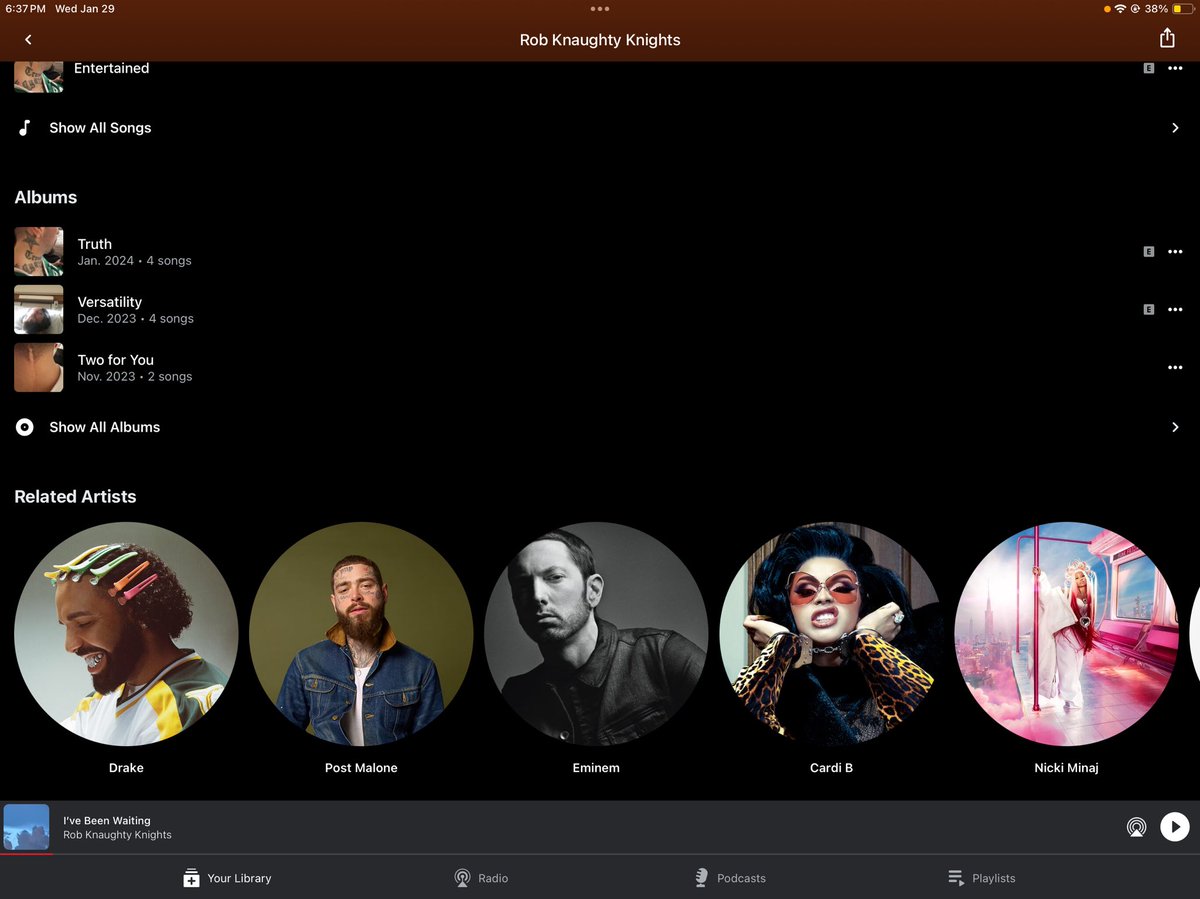Go back using the back chevron
1200x899 pixels.
[x=28, y=40]
